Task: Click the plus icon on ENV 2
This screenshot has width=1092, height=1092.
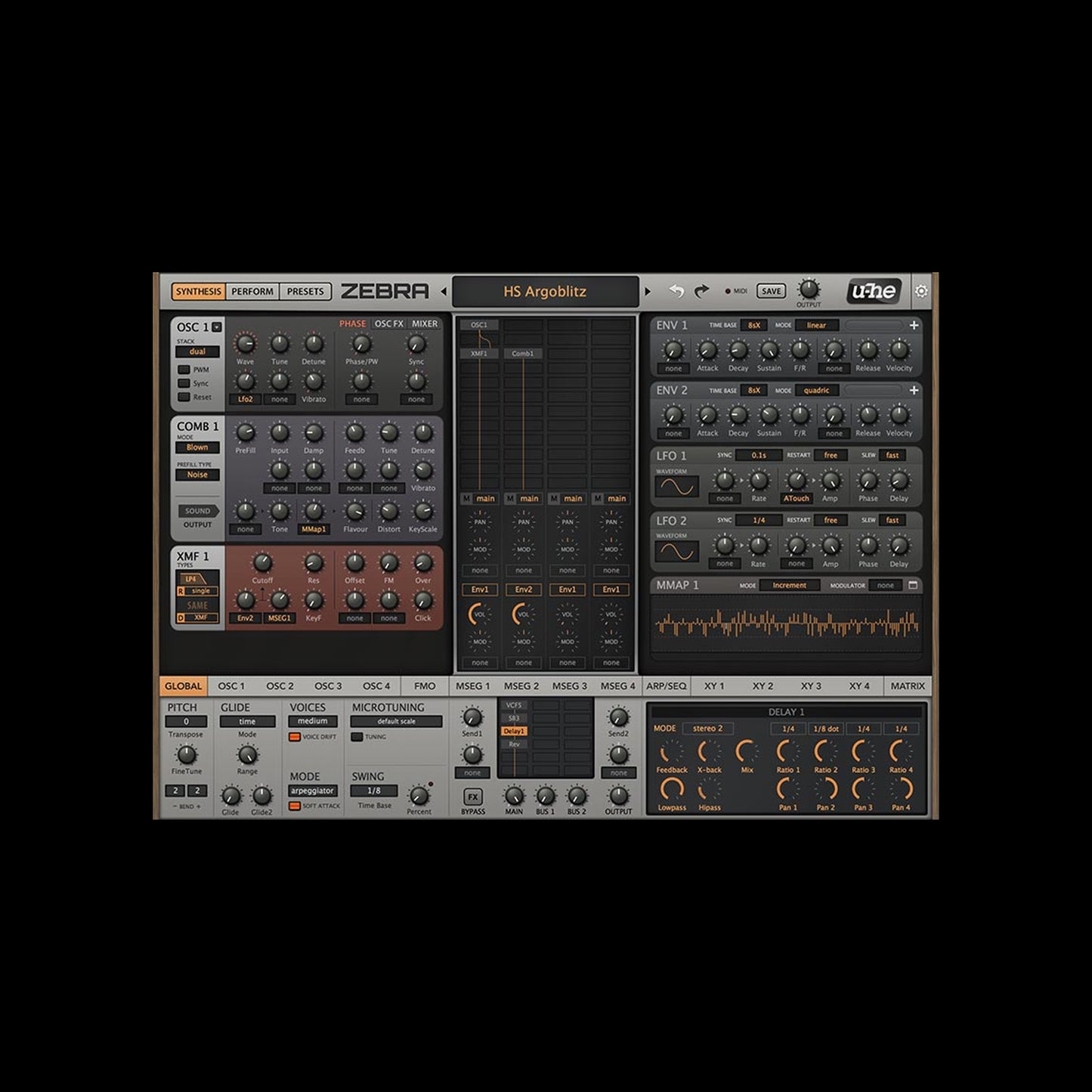Action: click(x=914, y=390)
